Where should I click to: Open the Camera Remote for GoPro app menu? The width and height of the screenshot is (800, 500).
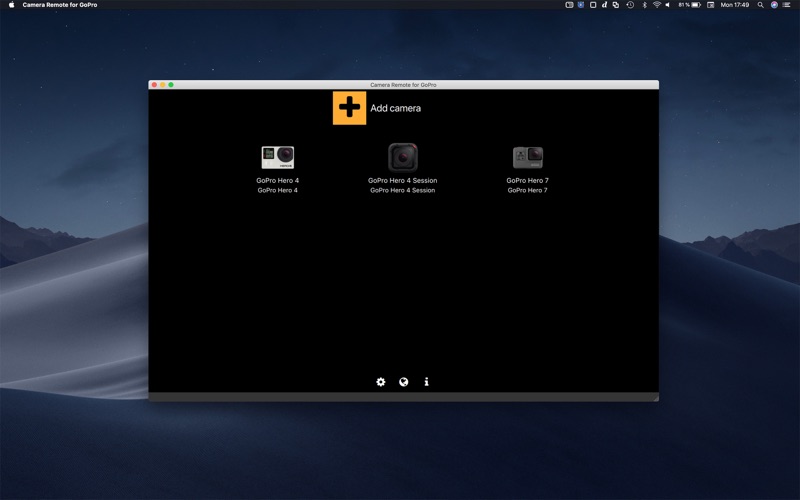pyautogui.click(x=60, y=5)
